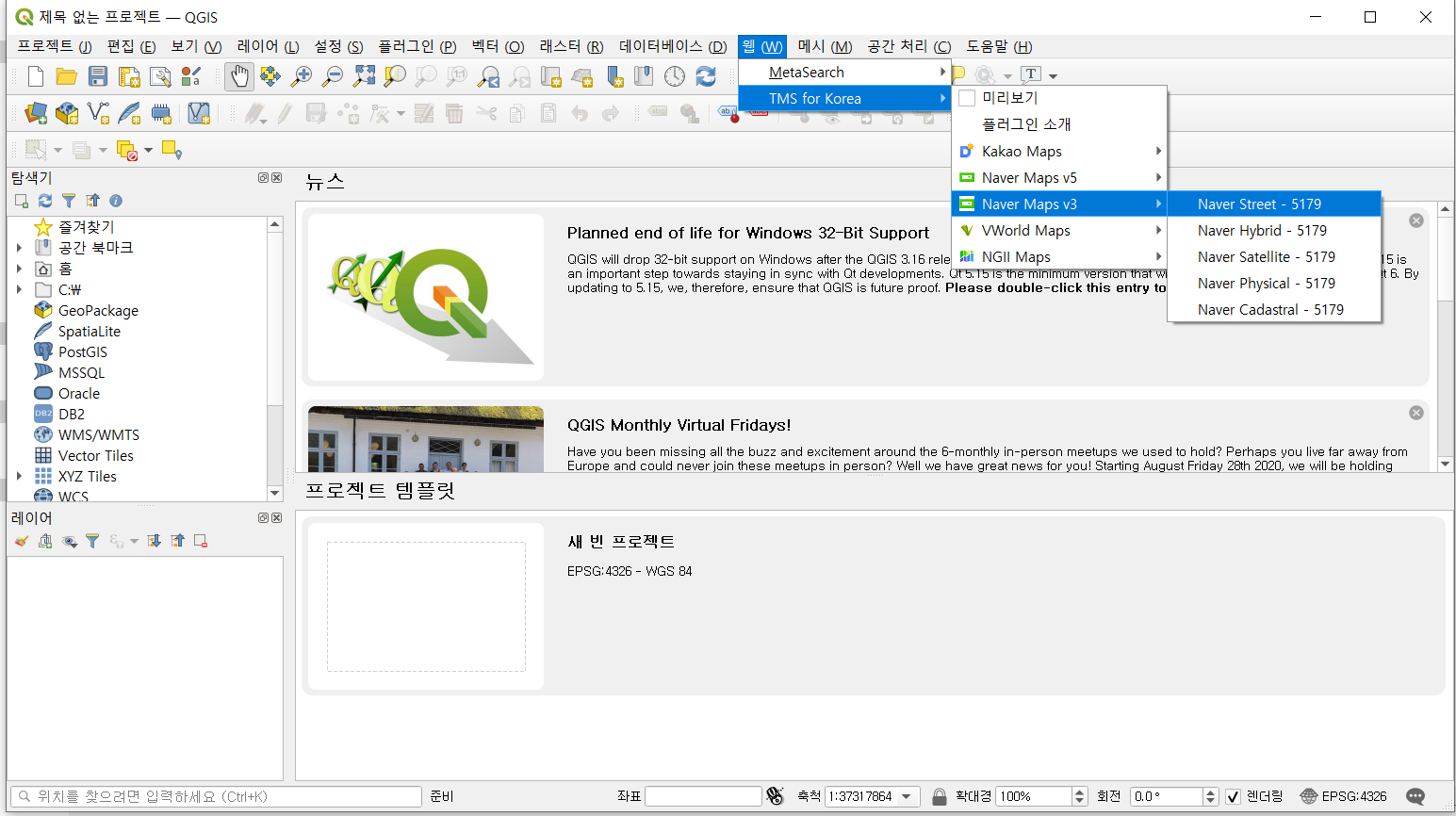1456x816 pixels.
Task: Open the manage map themes dropdown
Action: tap(71, 541)
